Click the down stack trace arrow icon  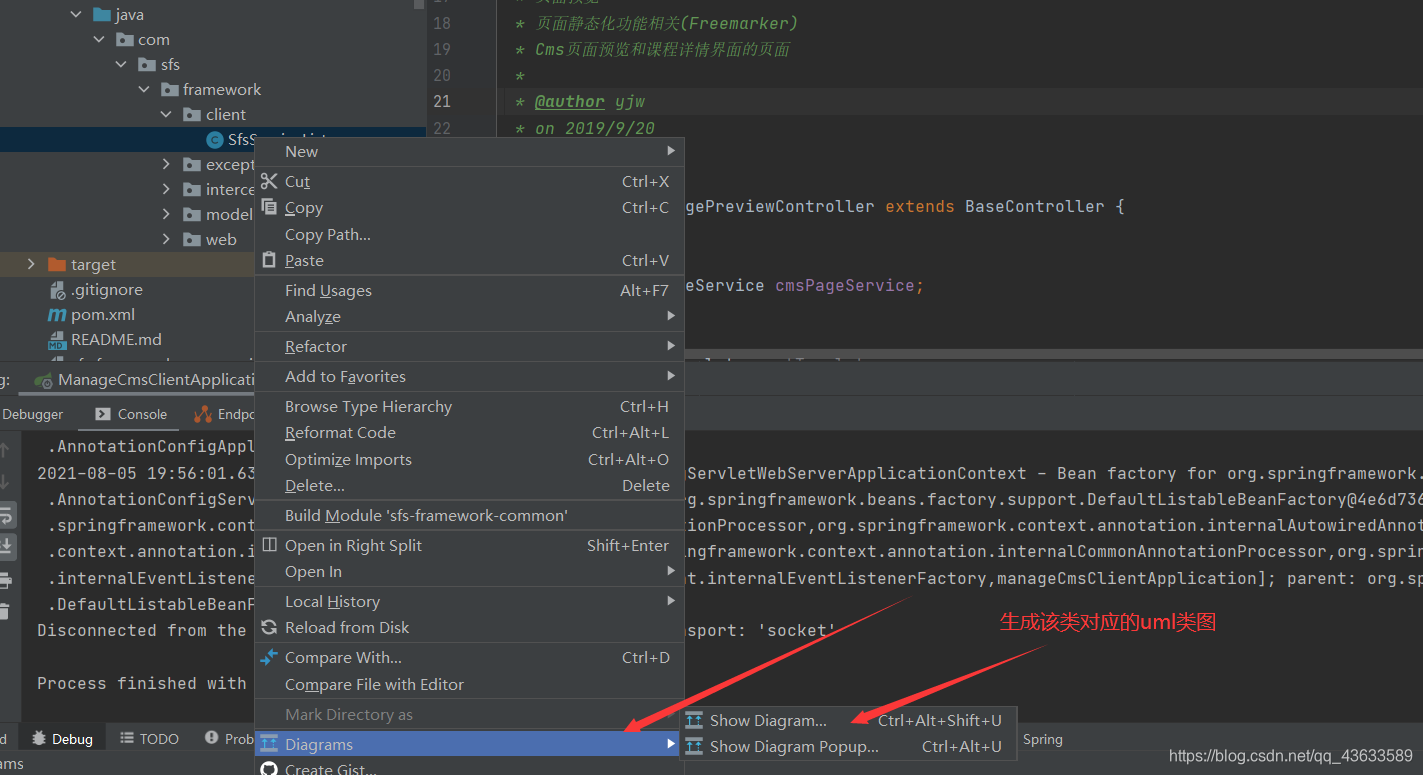[5, 482]
